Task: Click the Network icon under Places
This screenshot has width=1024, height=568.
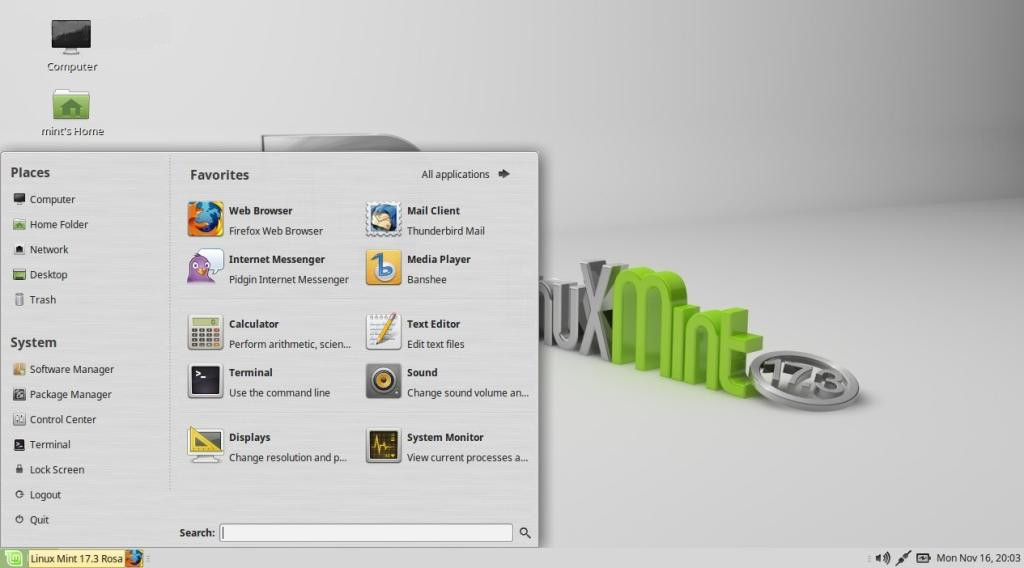Action: coord(19,249)
